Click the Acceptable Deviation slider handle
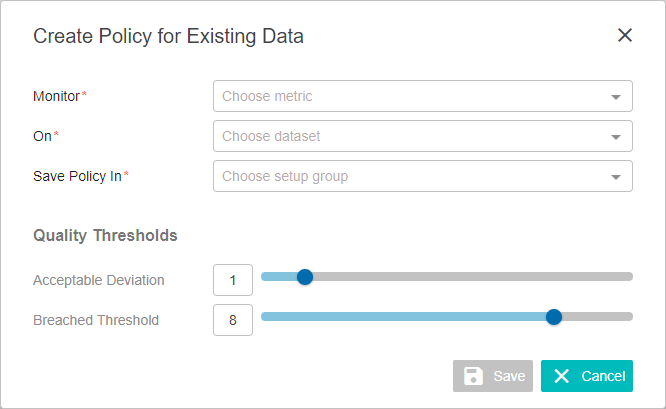666x409 pixels. (305, 277)
